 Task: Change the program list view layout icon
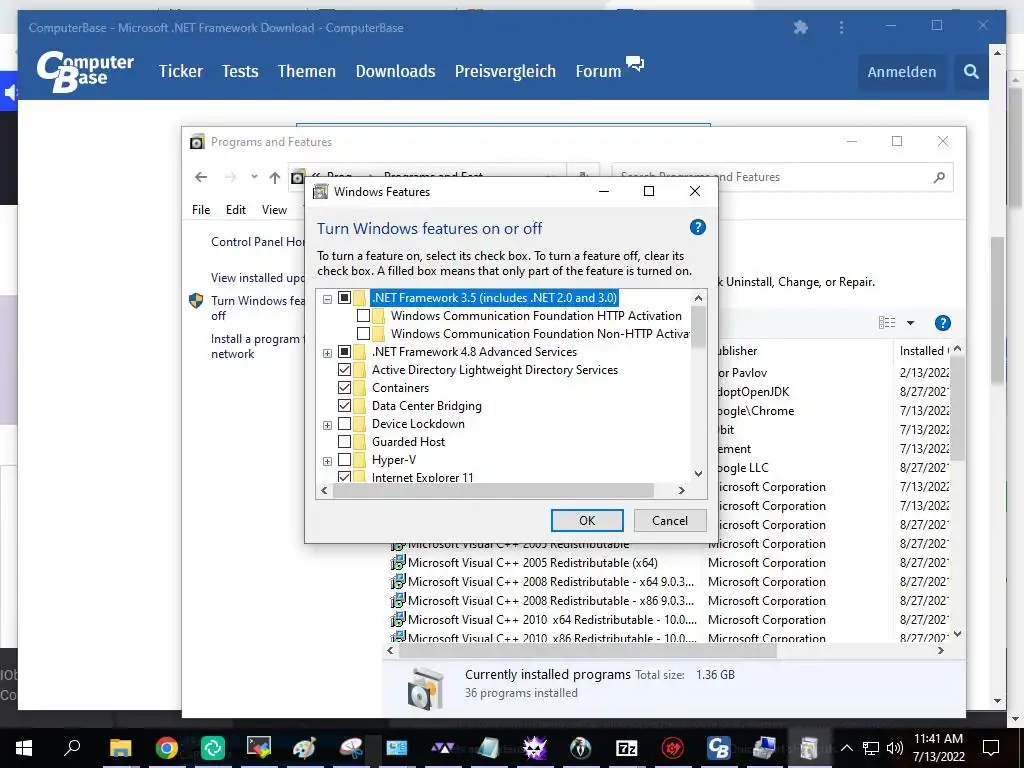coord(887,323)
